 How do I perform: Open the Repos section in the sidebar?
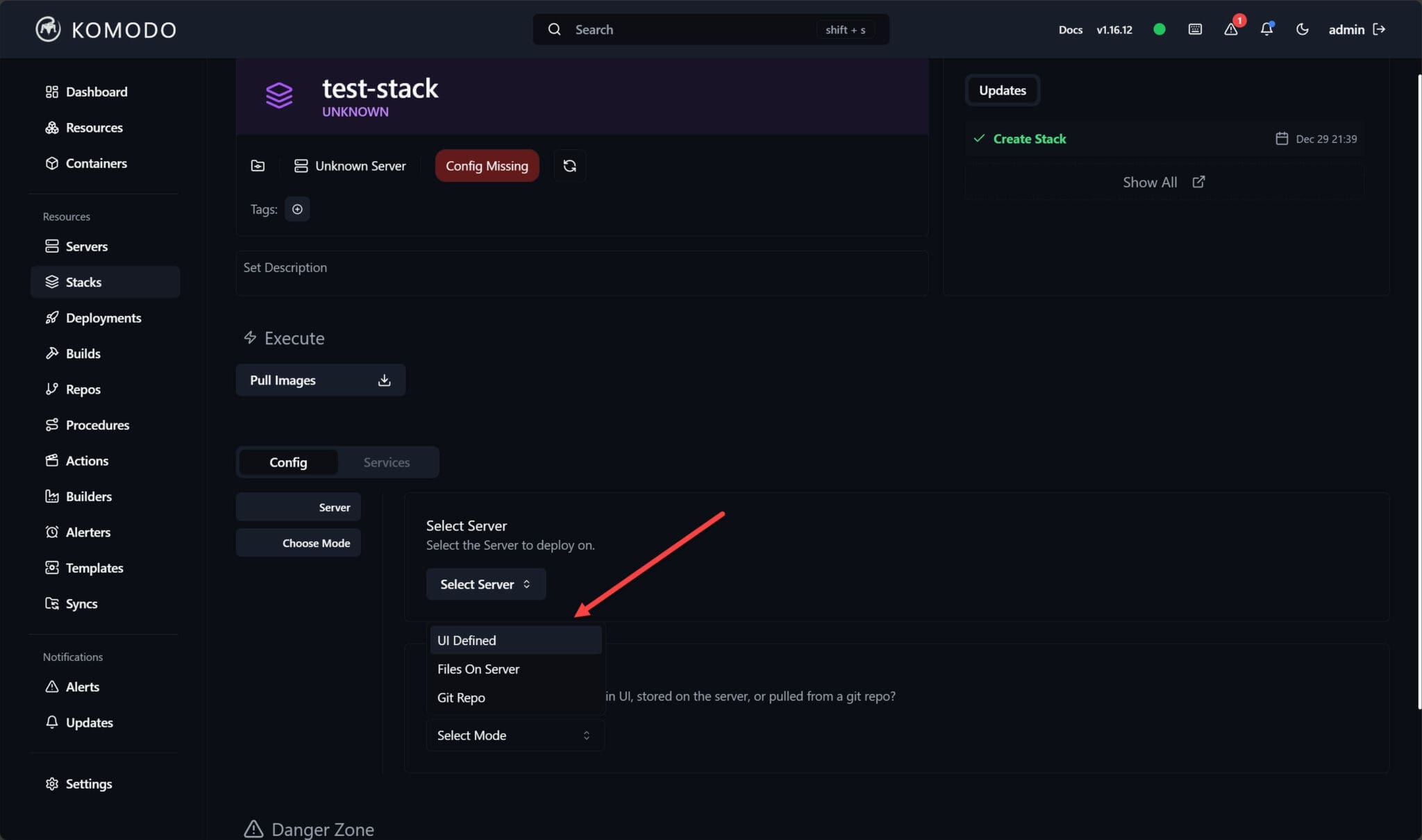81,389
